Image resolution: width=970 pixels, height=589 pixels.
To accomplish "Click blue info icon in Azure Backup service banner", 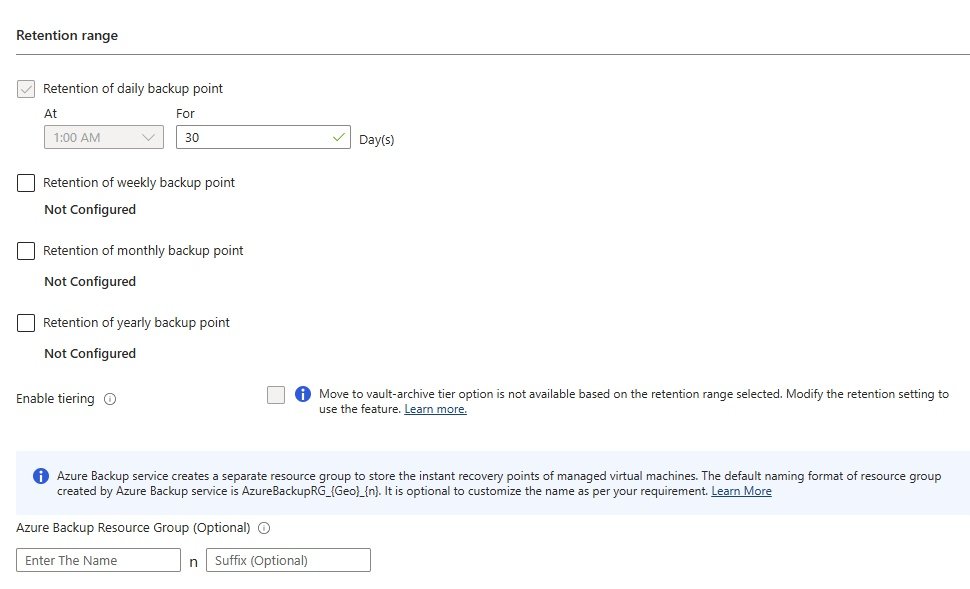I will point(41,476).
